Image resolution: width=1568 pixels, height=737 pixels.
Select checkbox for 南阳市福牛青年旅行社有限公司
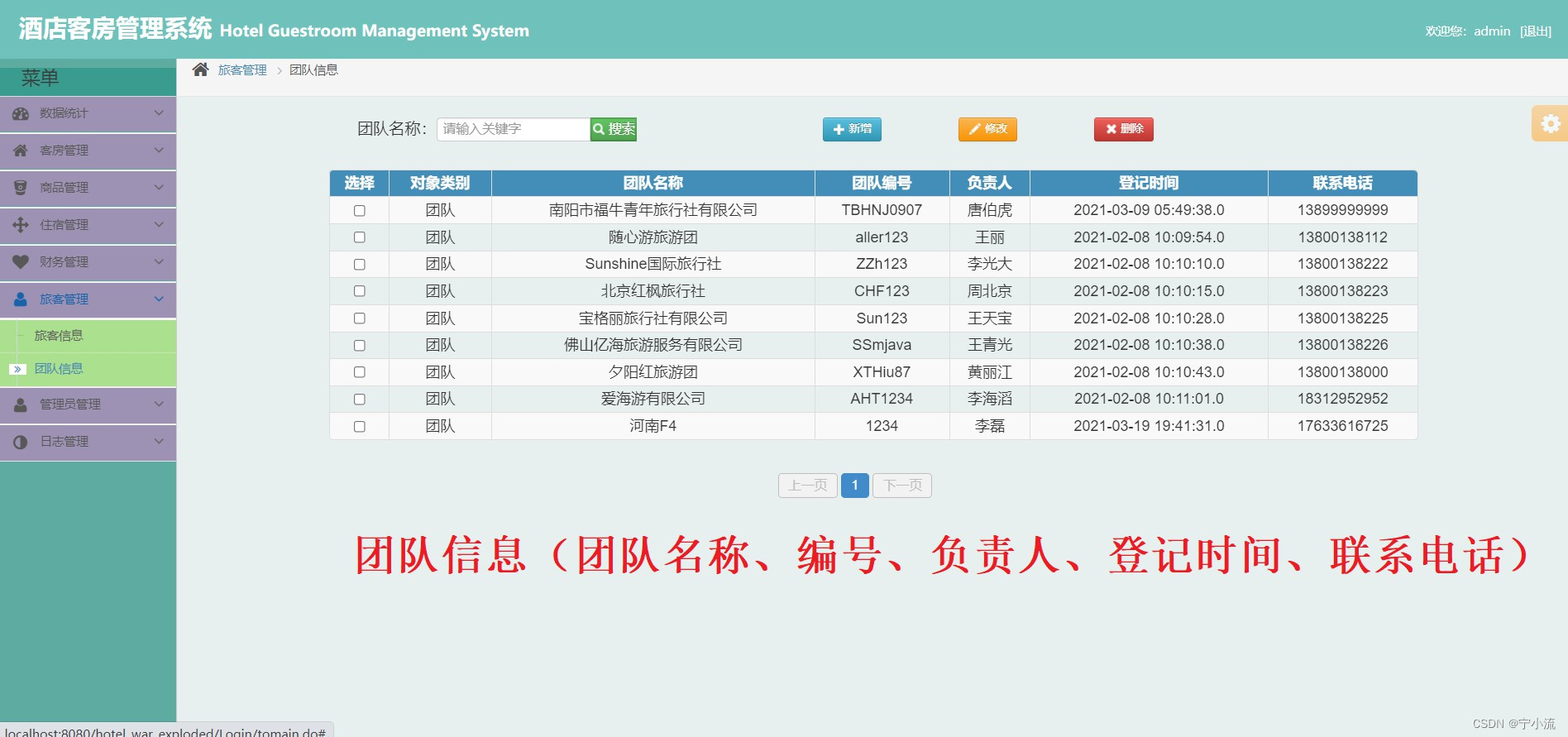[x=359, y=211]
